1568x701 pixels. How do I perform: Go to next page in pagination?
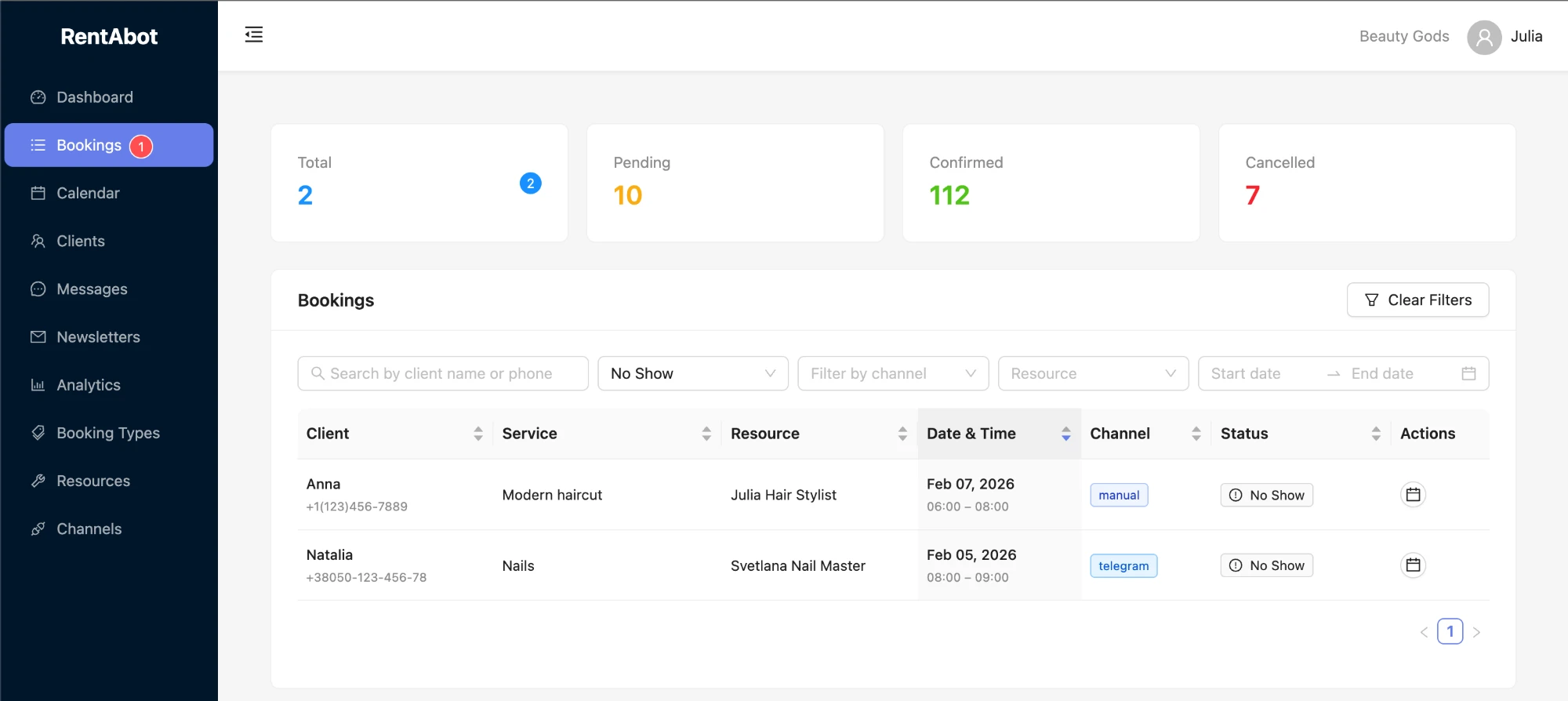[x=1476, y=632]
